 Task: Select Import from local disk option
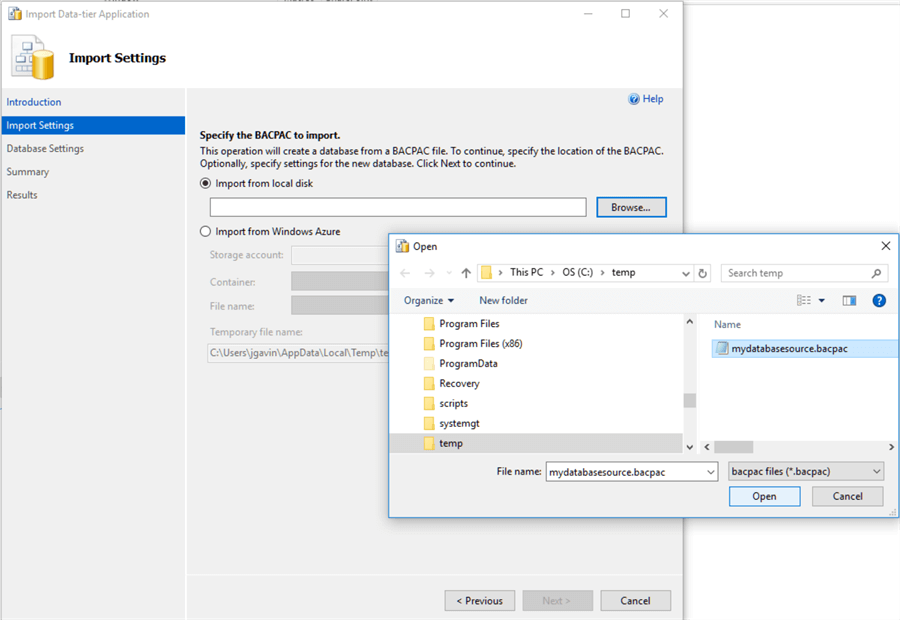[206, 184]
